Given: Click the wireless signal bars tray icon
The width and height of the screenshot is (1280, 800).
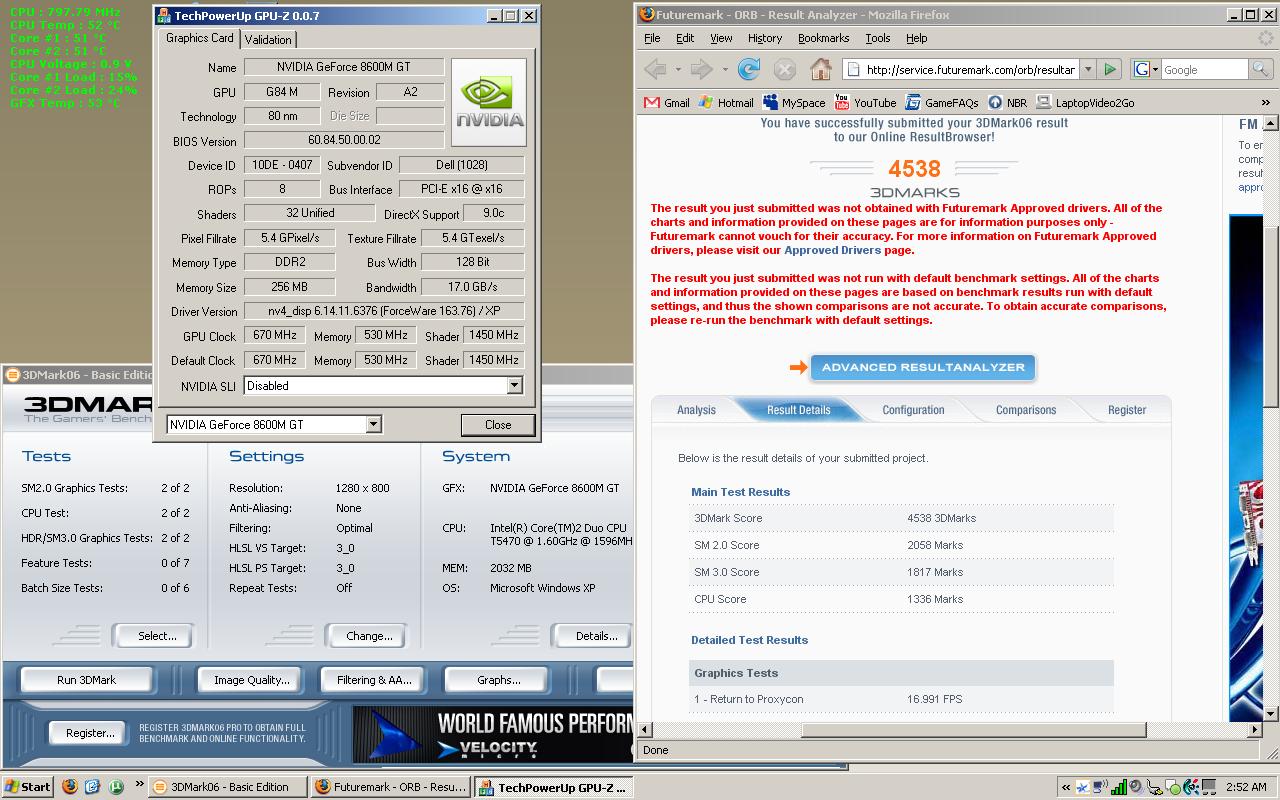Looking at the screenshot, I should click(1120, 787).
